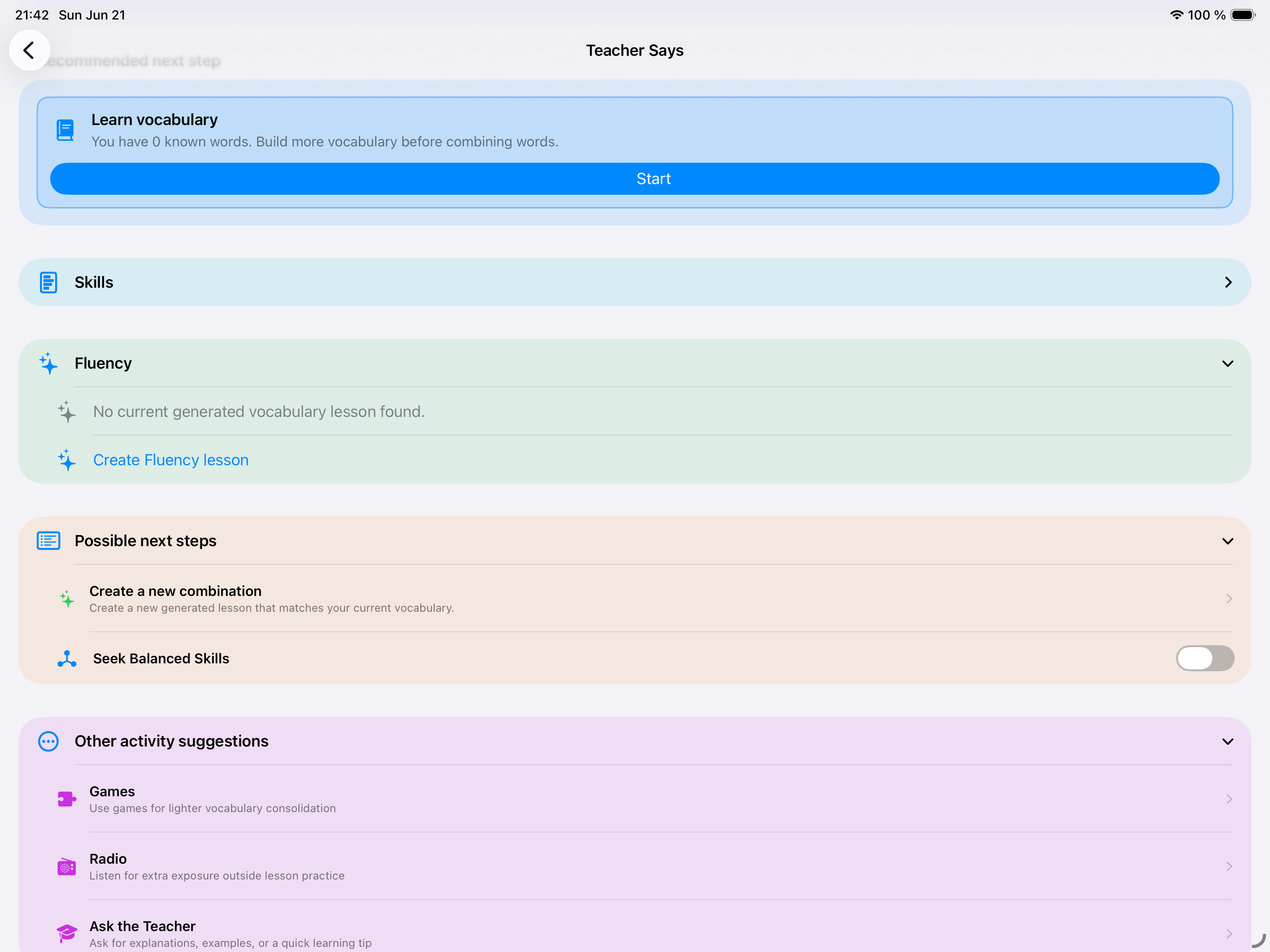This screenshot has width=1270, height=952.
Task: Open Create a new combination chevron
Action: tap(1229, 598)
